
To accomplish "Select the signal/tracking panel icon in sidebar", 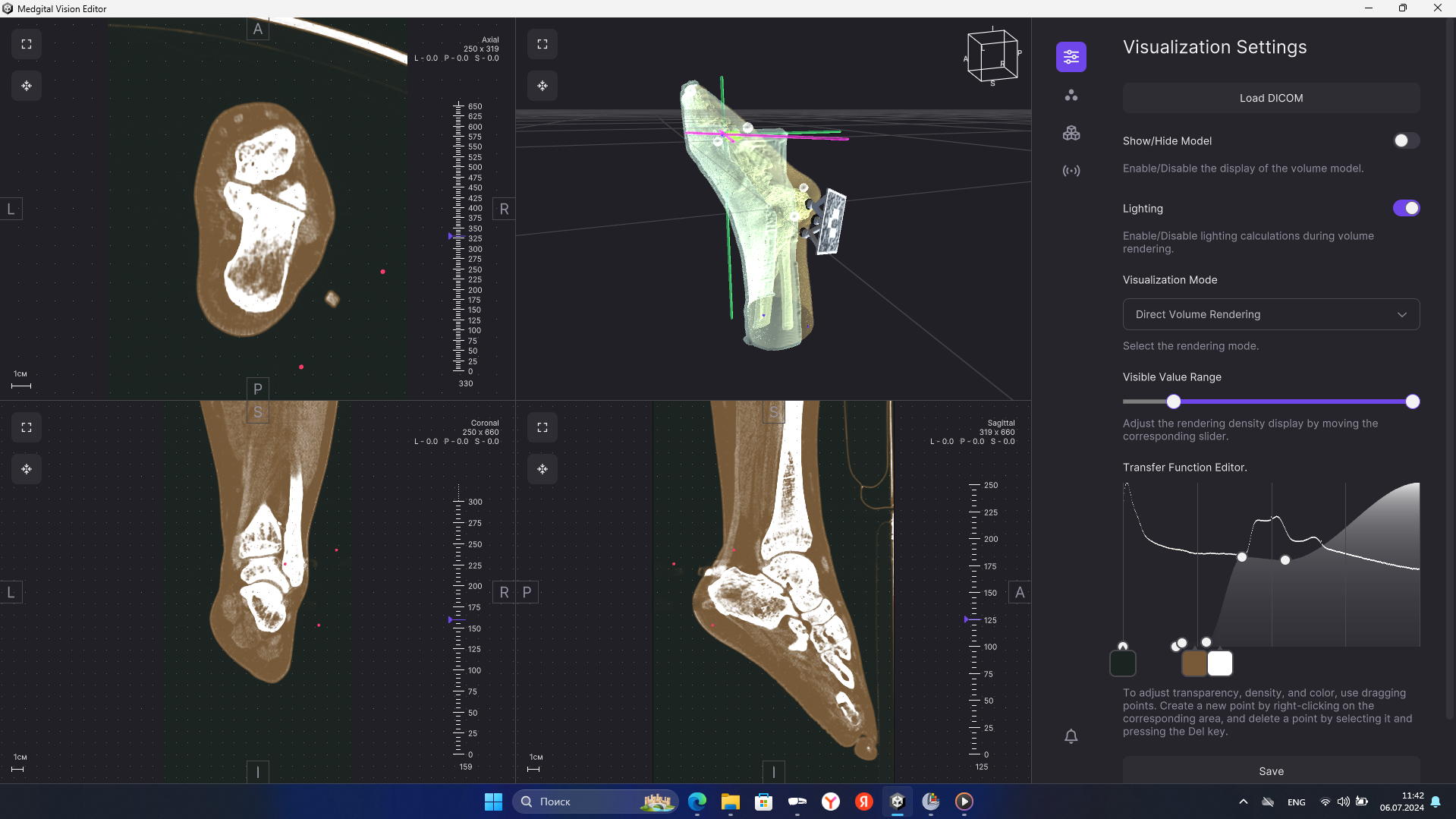I will (1071, 170).
